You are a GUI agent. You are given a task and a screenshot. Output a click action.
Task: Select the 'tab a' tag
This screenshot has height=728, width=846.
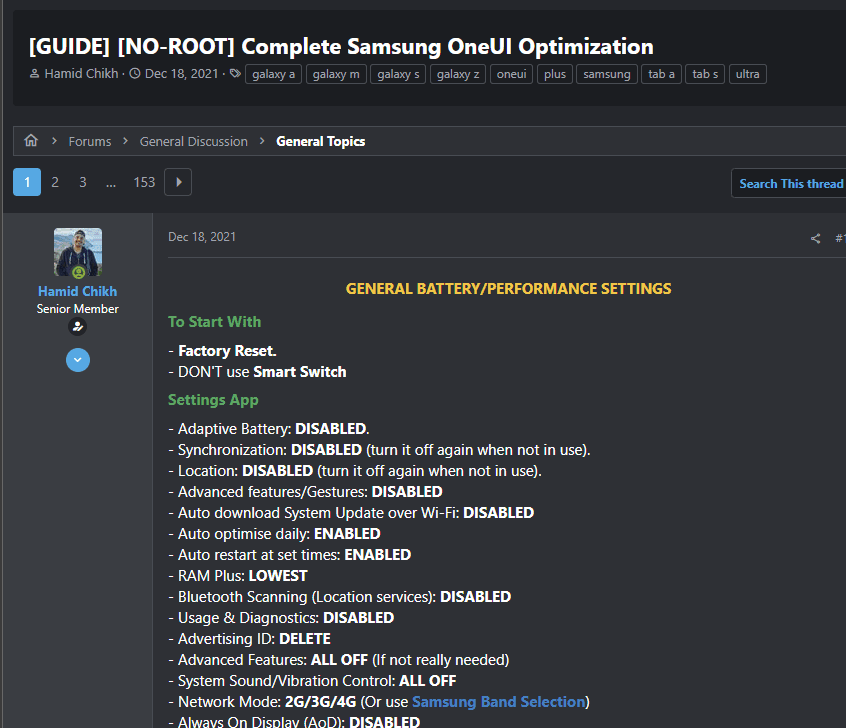[661, 74]
